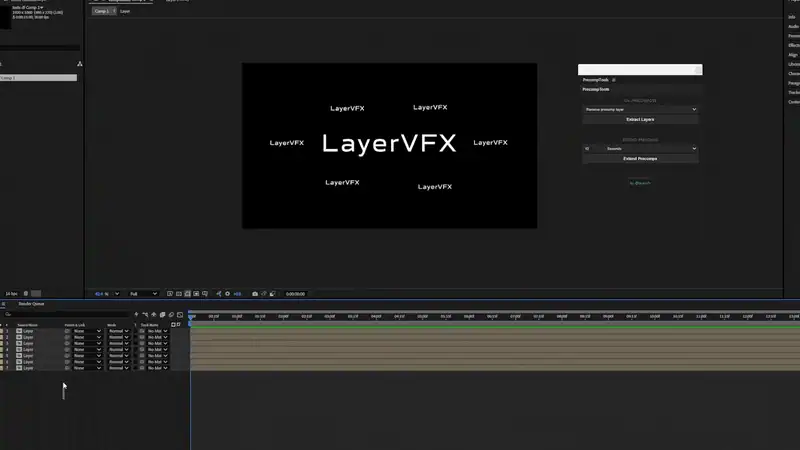Switch to the Comp 1 viewer tab
800x450 pixels.
click(x=102, y=11)
